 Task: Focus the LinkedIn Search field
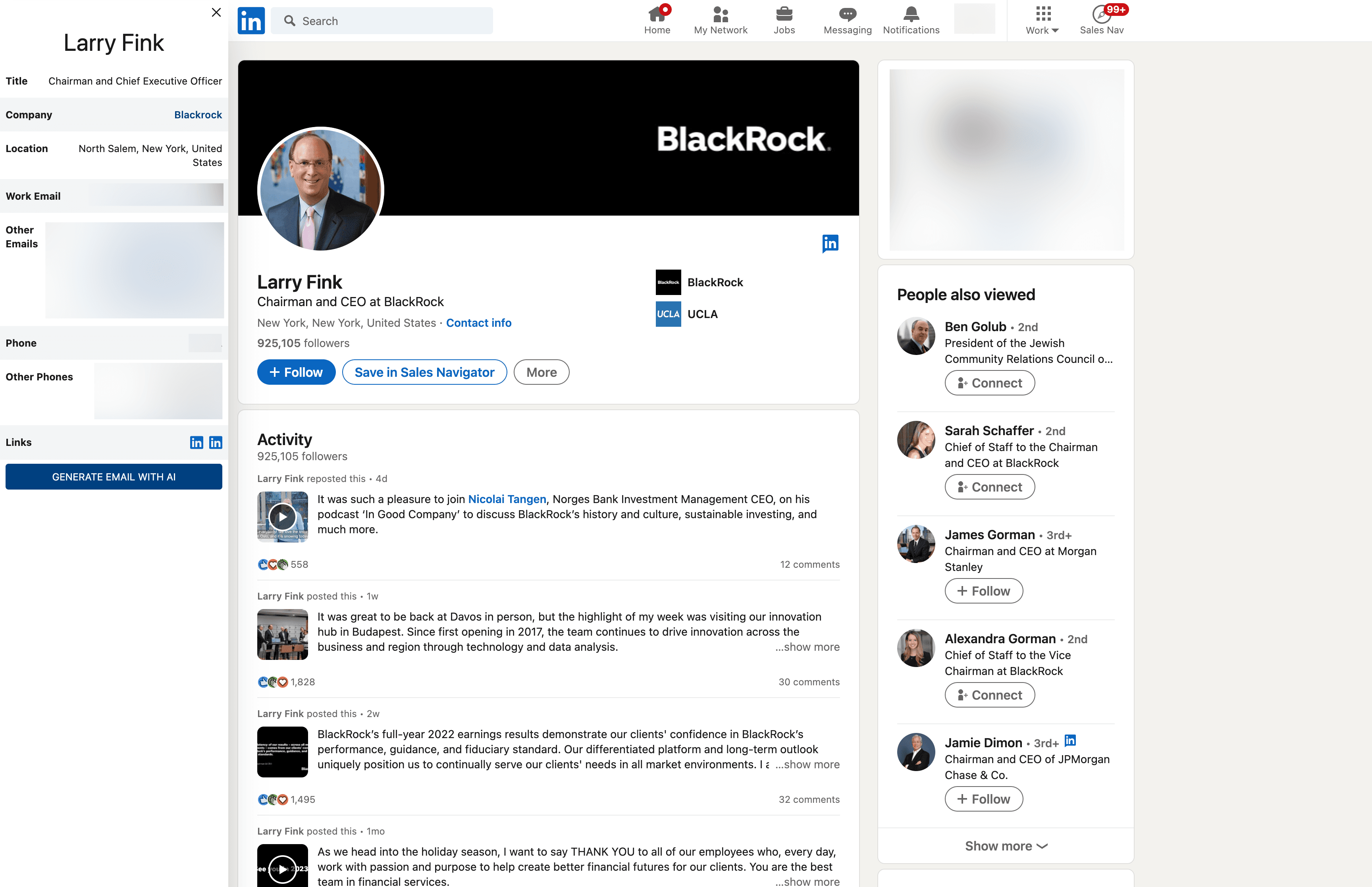[x=382, y=21]
